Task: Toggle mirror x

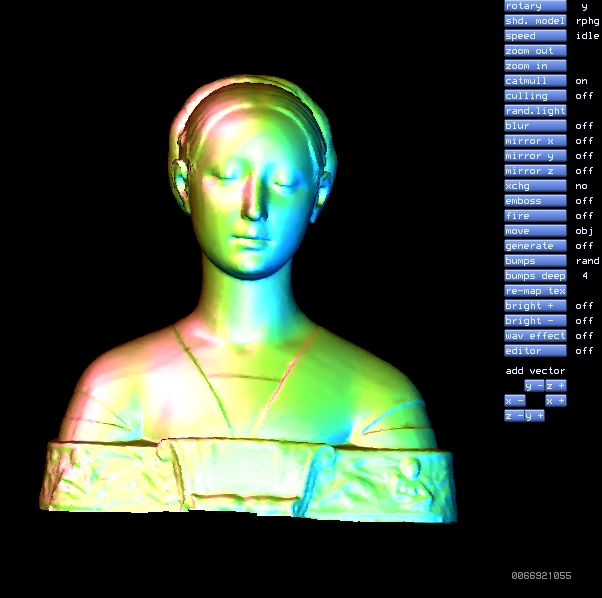Action: (535, 141)
